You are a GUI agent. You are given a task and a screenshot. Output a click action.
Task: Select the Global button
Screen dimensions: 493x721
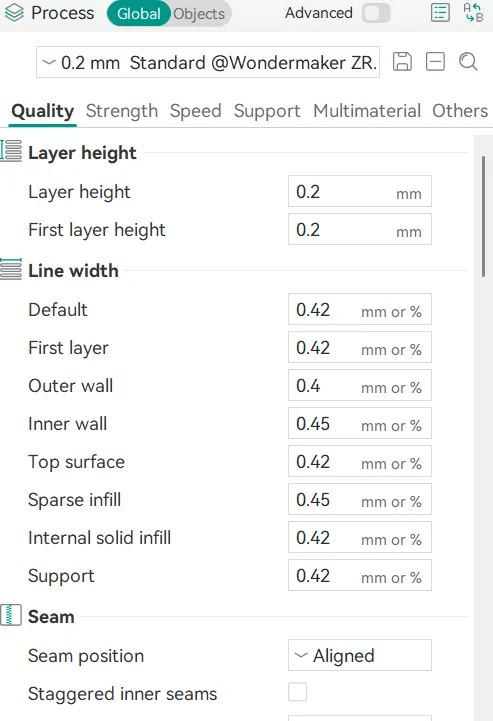[x=138, y=14]
